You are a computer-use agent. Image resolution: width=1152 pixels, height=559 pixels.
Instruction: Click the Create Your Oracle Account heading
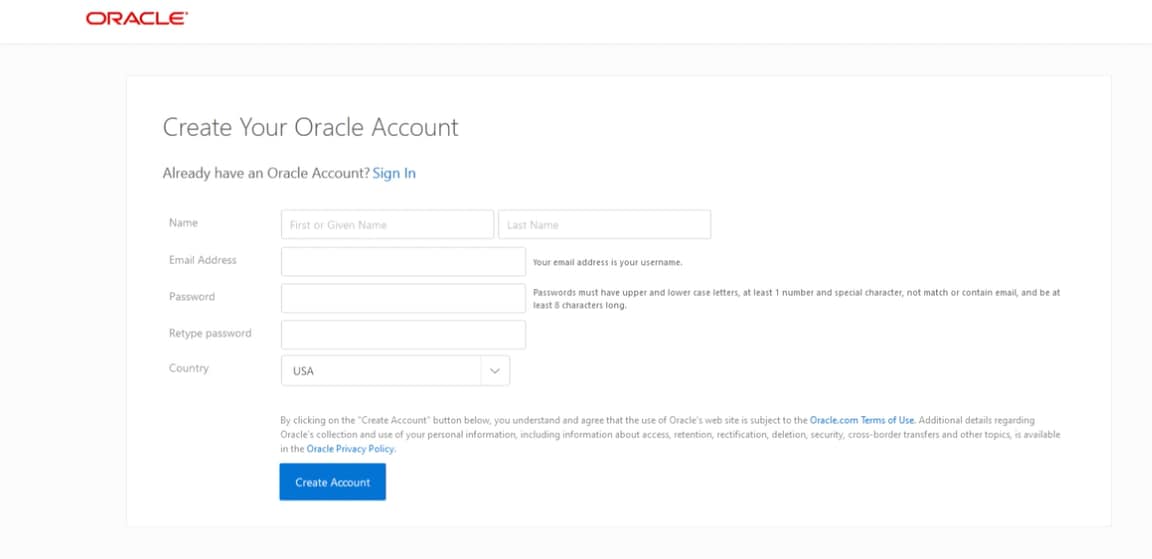(310, 128)
